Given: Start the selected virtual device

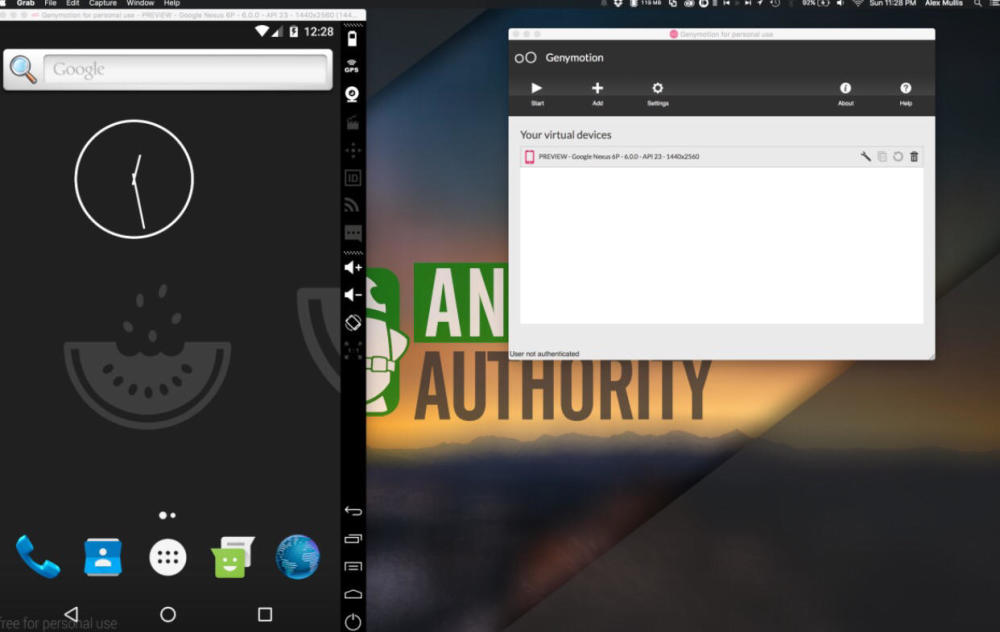Looking at the screenshot, I should click(537, 92).
